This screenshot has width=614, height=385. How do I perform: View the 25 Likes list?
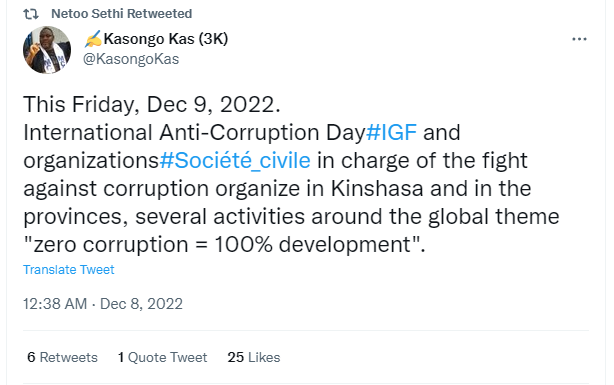pos(254,357)
